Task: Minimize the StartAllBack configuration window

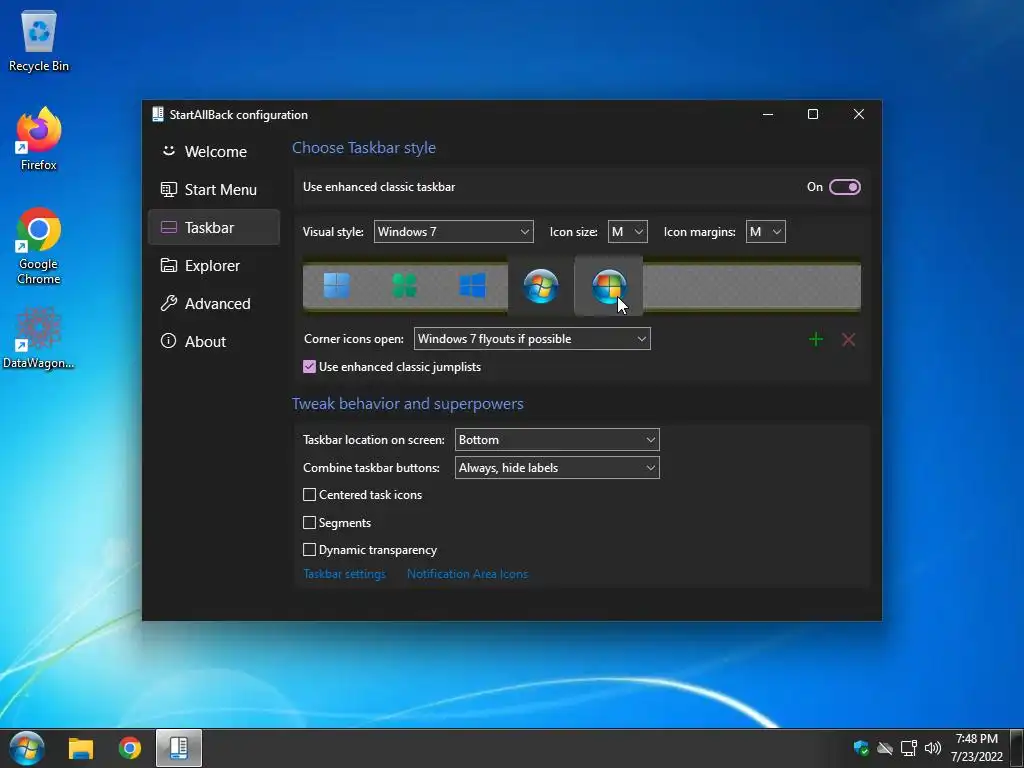Action: coord(768,114)
